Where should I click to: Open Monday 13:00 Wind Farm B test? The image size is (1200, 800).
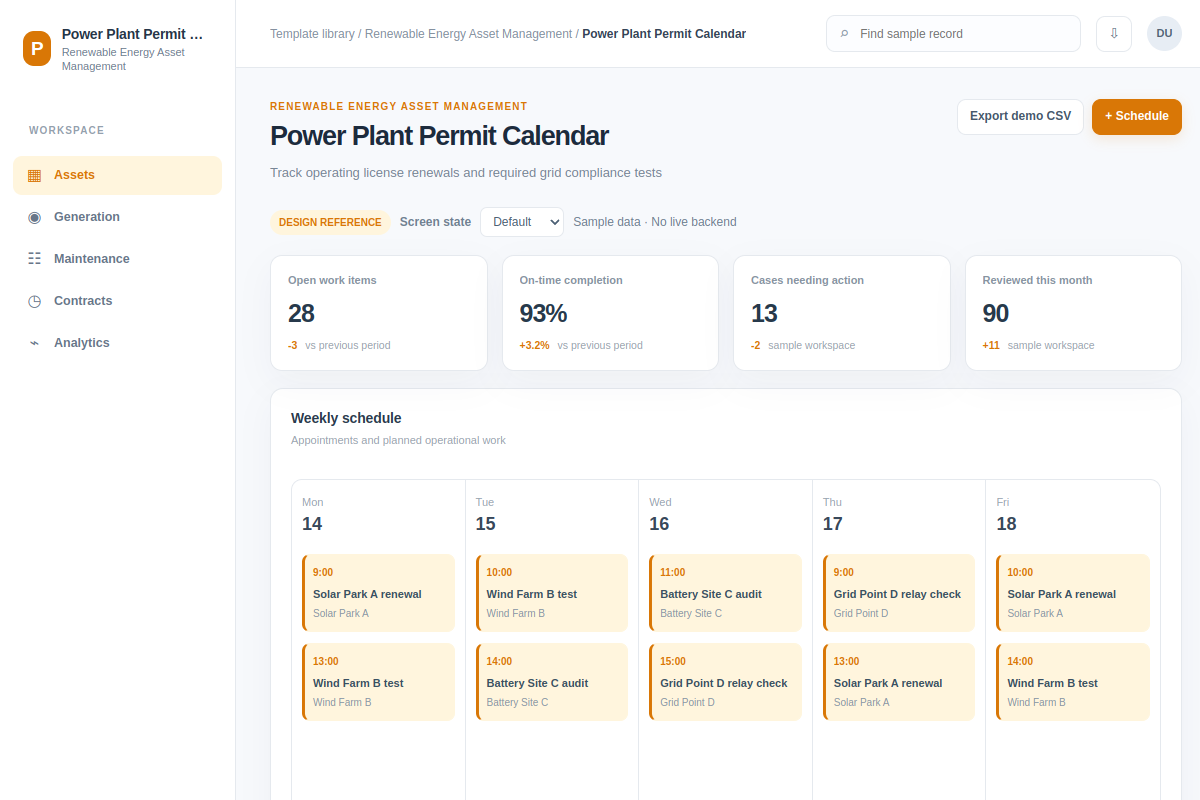[x=378, y=682]
